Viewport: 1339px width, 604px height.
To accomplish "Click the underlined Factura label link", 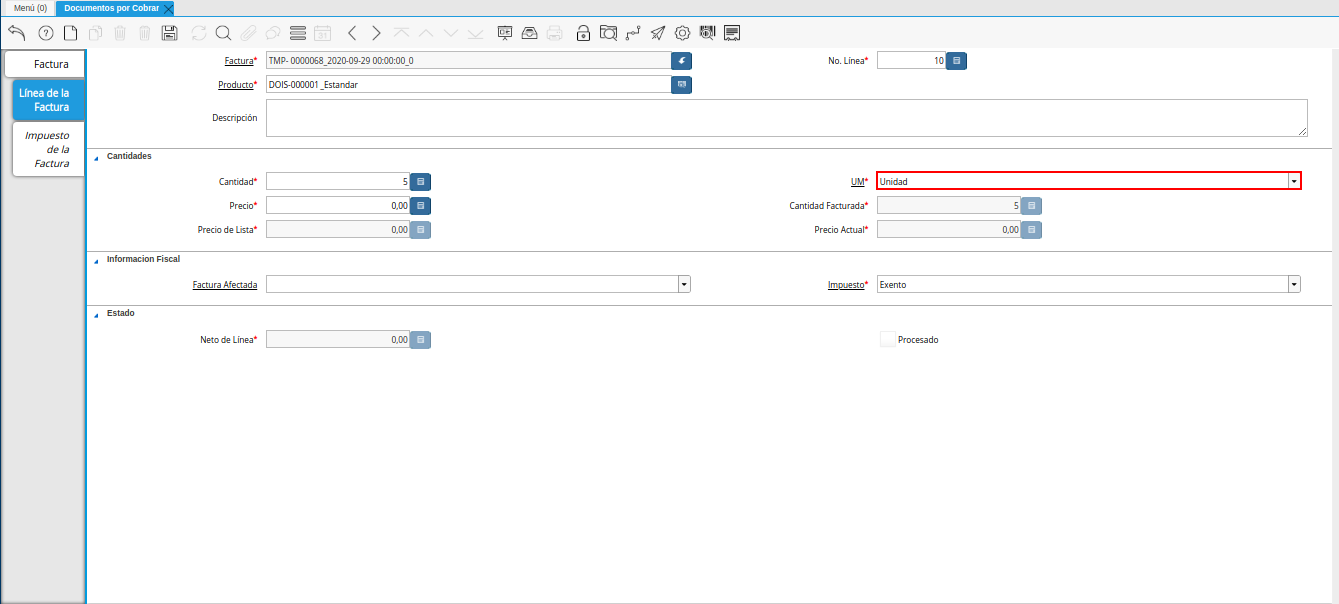I will pyautogui.click(x=239, y=61).
